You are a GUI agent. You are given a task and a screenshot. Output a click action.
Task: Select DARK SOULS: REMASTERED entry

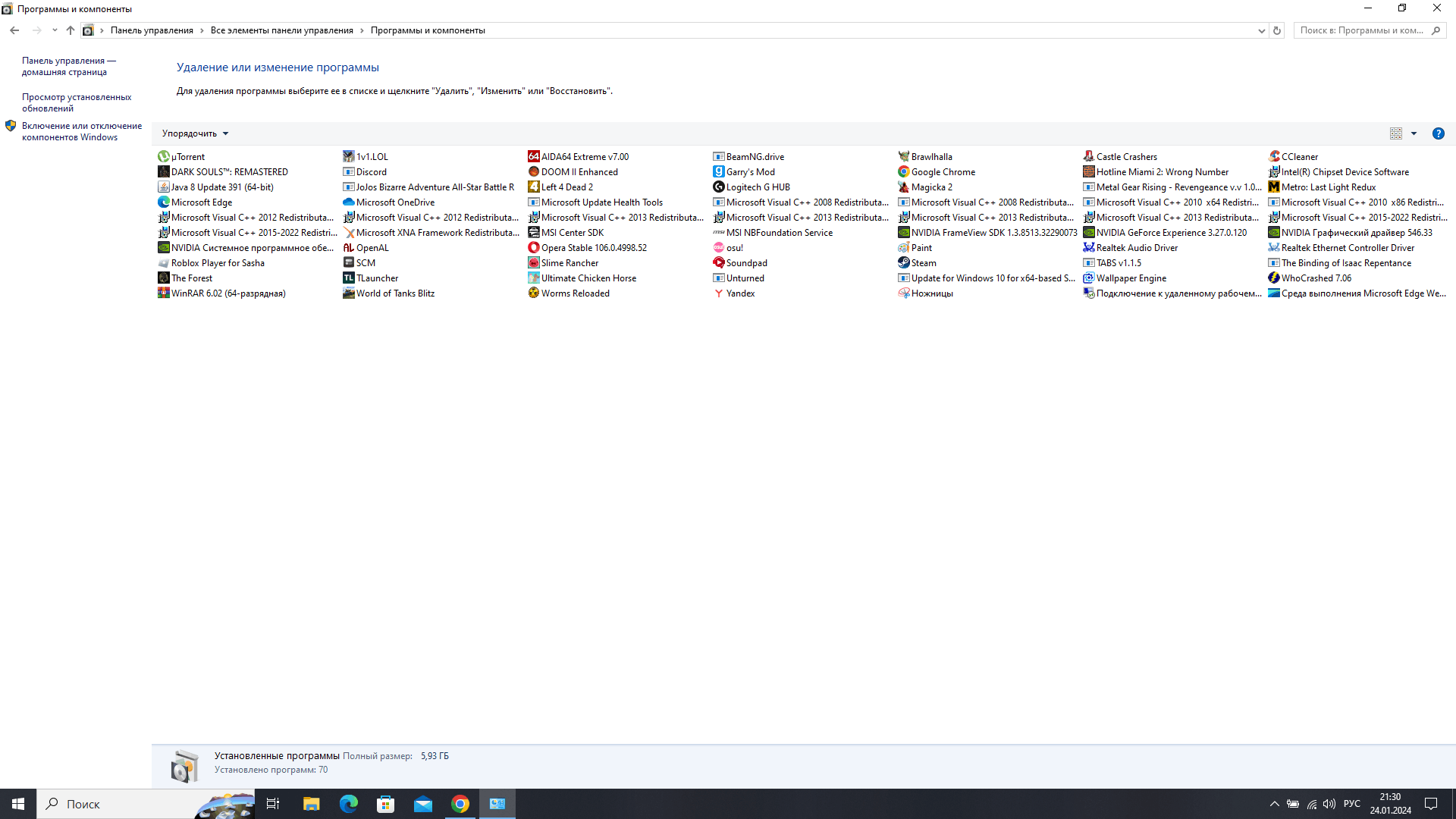[223, 172]
